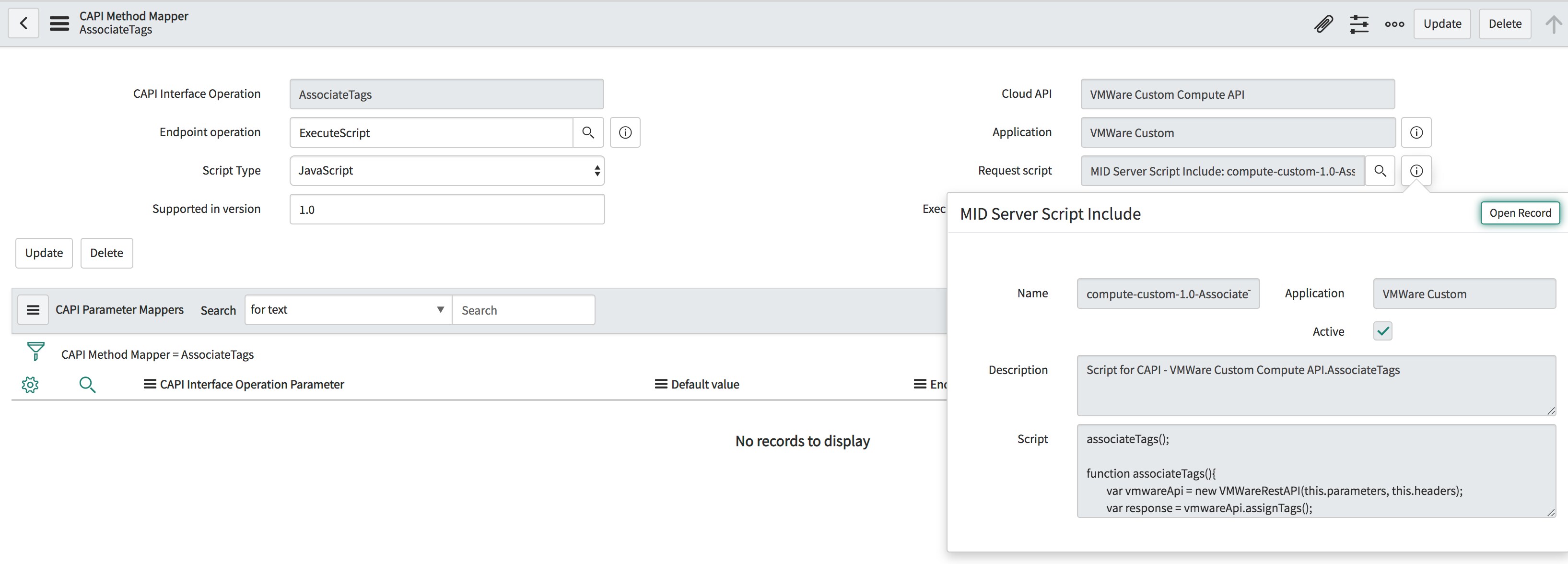
Task: Click popup Application VMWare Custom field
Action: point(1464,294)
